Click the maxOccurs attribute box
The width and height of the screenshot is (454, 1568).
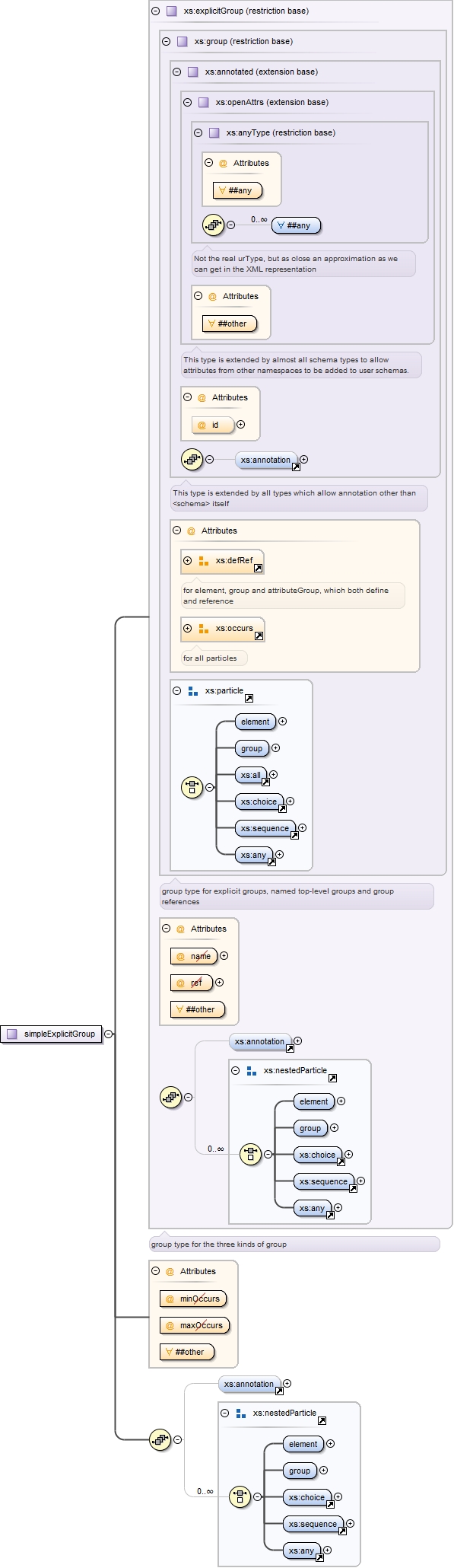[x=195, y=1325]
